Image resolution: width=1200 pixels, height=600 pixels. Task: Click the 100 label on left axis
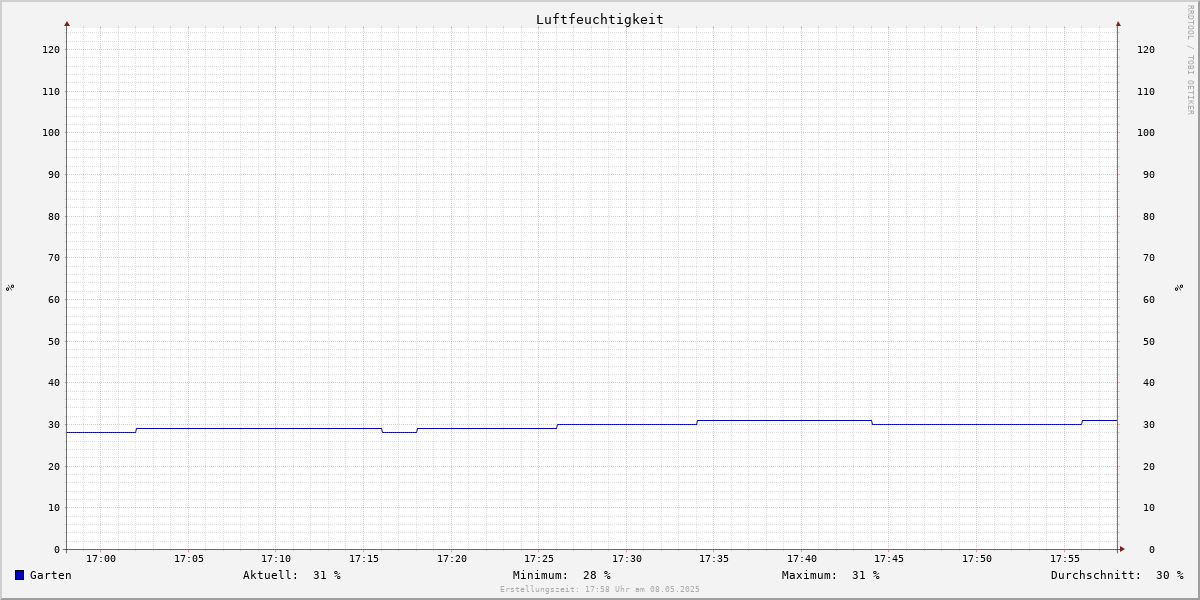coord(51,133)
